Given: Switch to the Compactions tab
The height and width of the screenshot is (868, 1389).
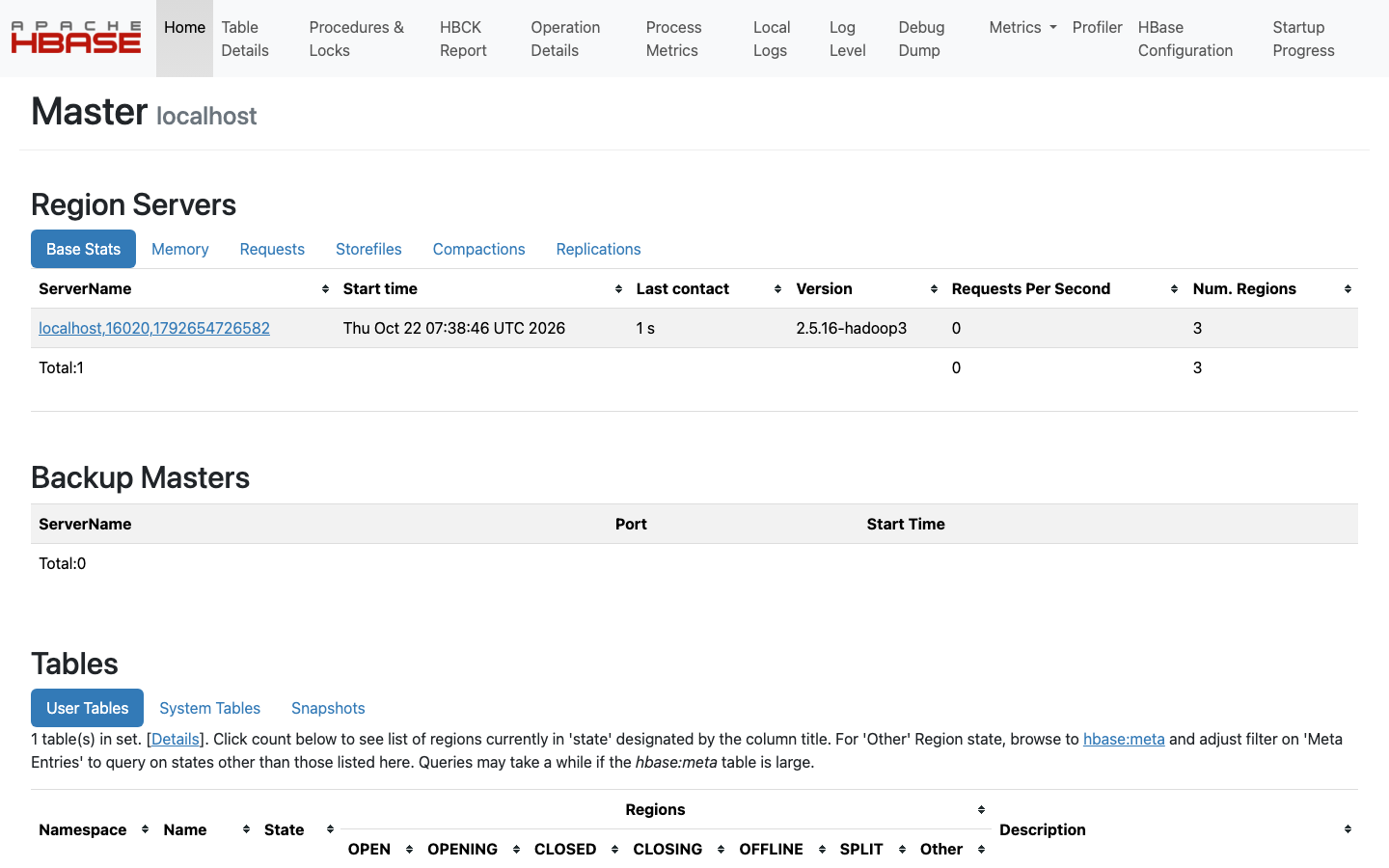Looking at the screenshot, I should [478, 249].
